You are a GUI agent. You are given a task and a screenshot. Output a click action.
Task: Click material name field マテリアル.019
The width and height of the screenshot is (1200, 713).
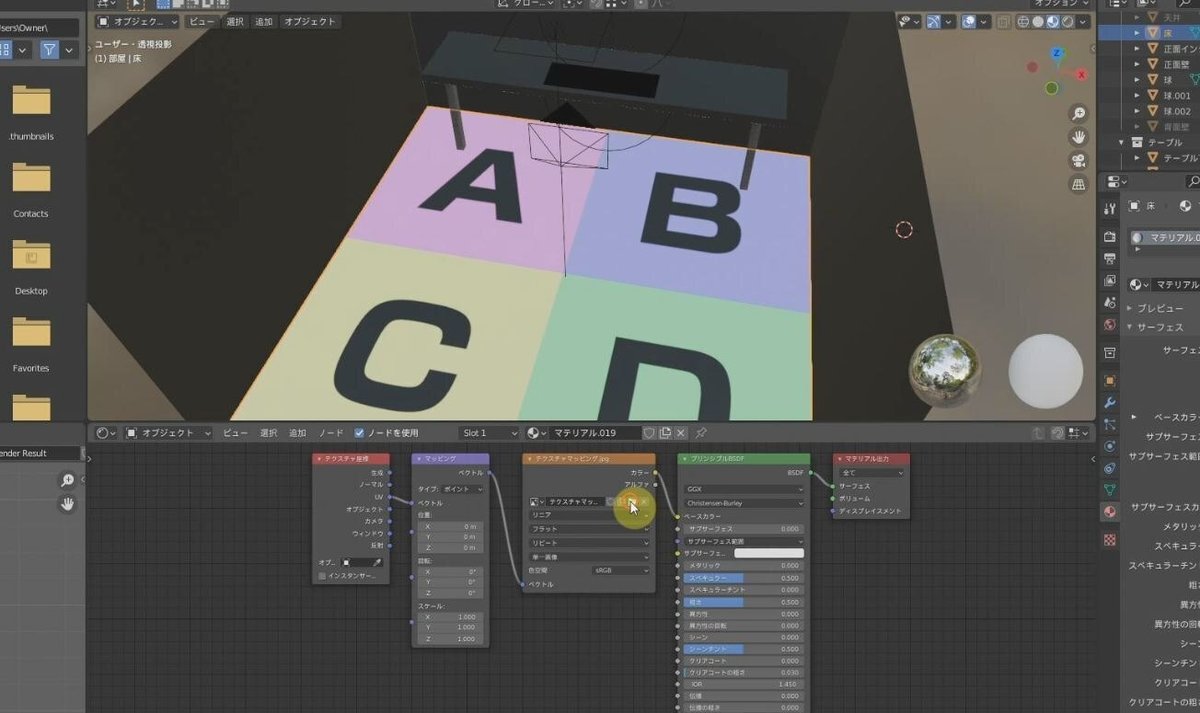[x=594, y=433]
